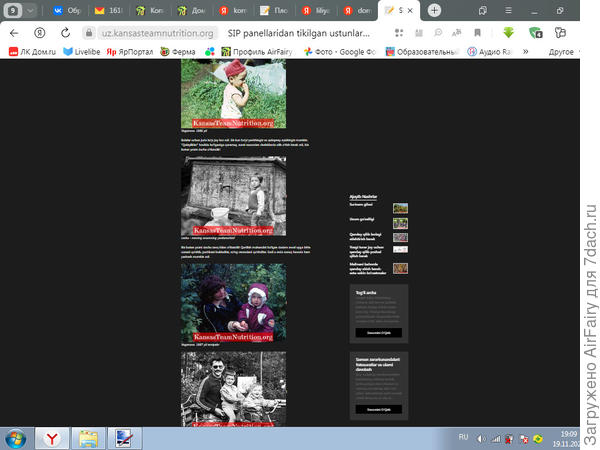Viewport: 600px width, 450px height.
Task: Open the Livelib bookmark
Action: click(81, 51)
